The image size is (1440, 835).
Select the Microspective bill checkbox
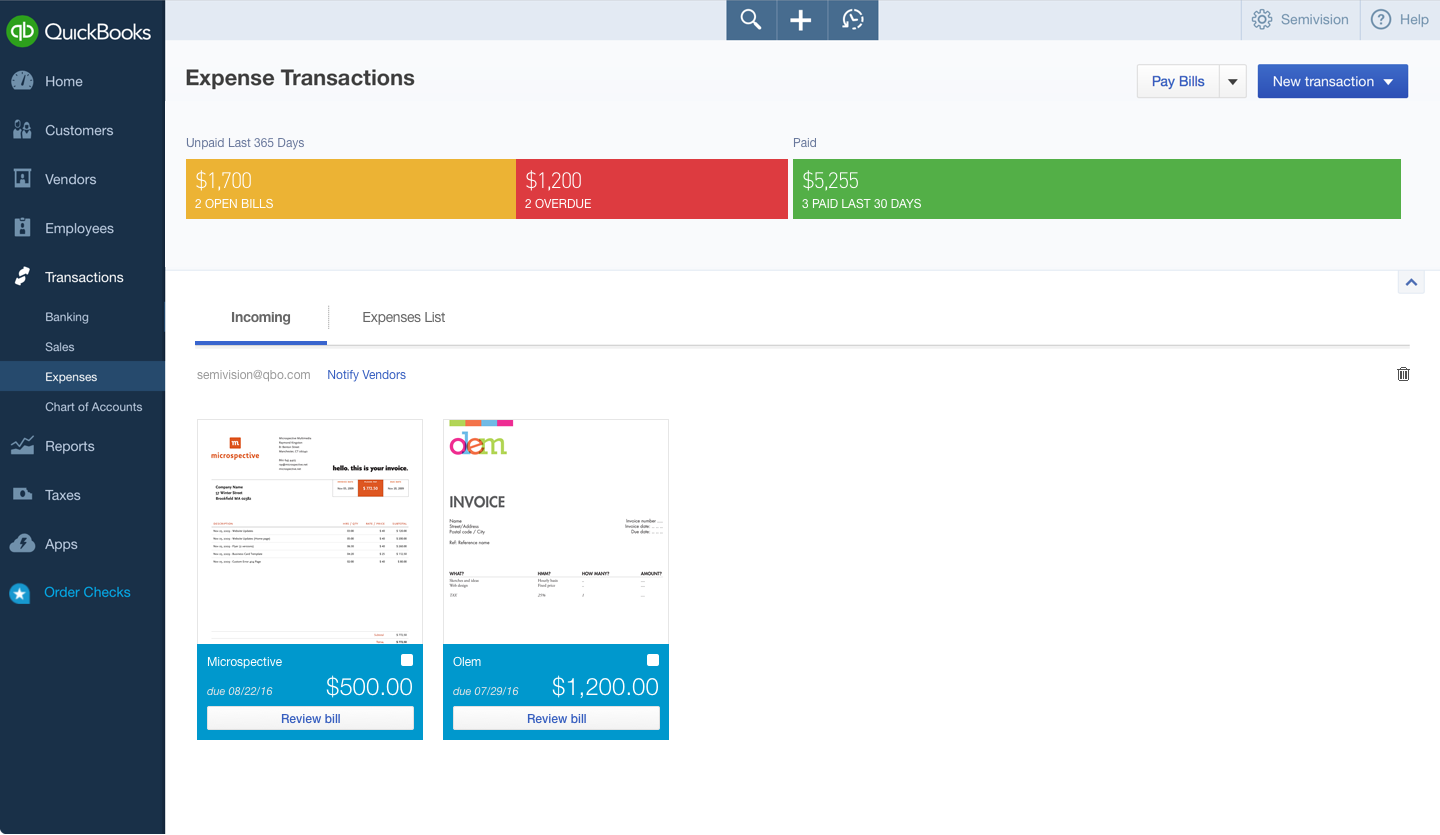[x=407, y=660]
